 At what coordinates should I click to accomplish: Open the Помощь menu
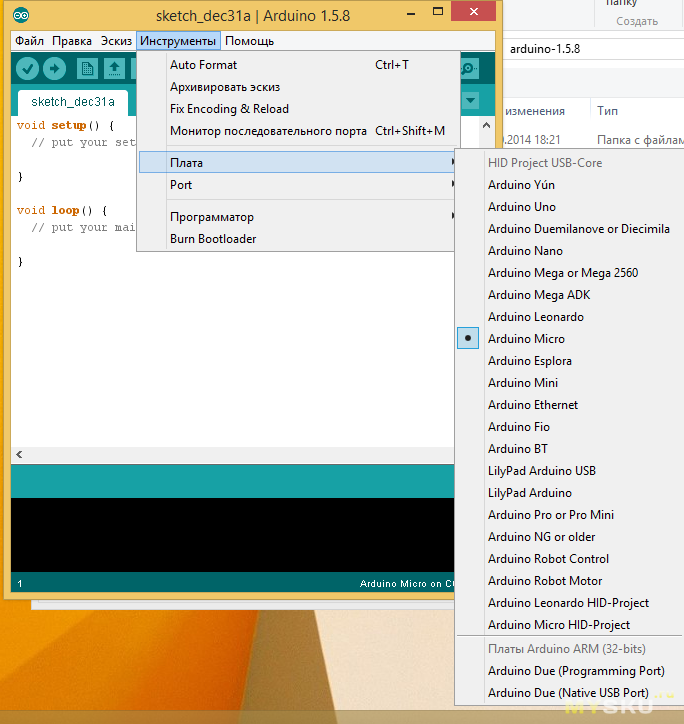249,41
